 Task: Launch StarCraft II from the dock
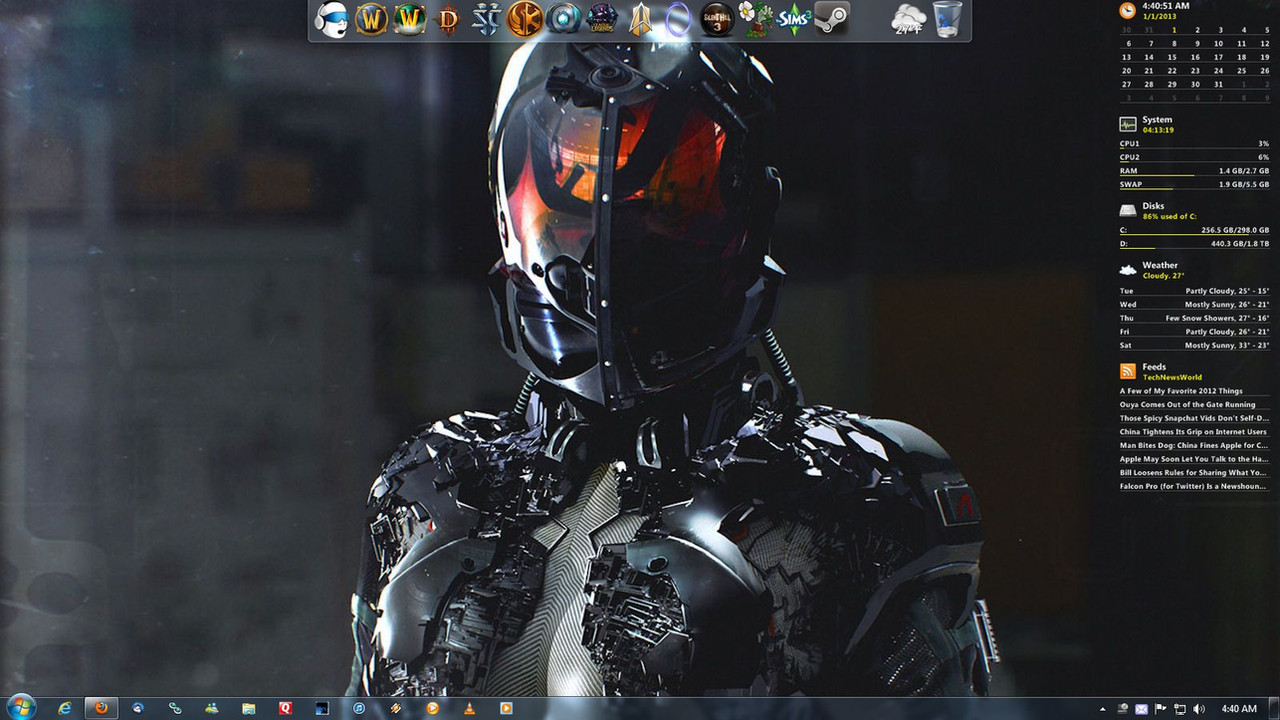coord(486,19)
